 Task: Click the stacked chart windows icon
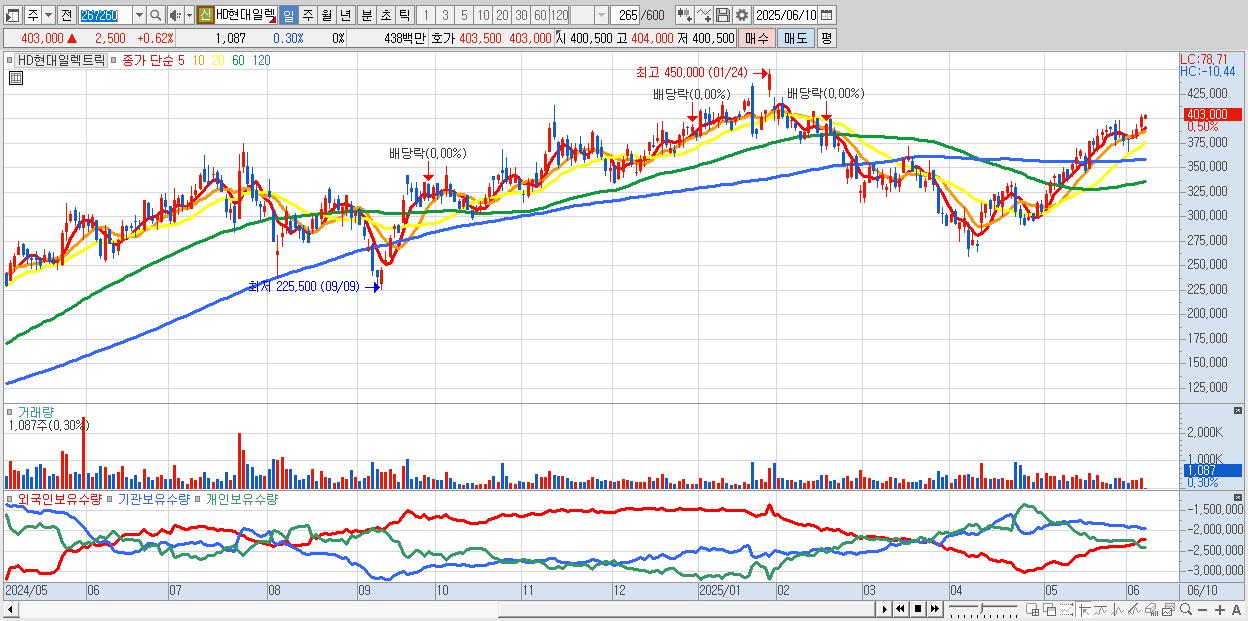click(x=1168, y=609)
